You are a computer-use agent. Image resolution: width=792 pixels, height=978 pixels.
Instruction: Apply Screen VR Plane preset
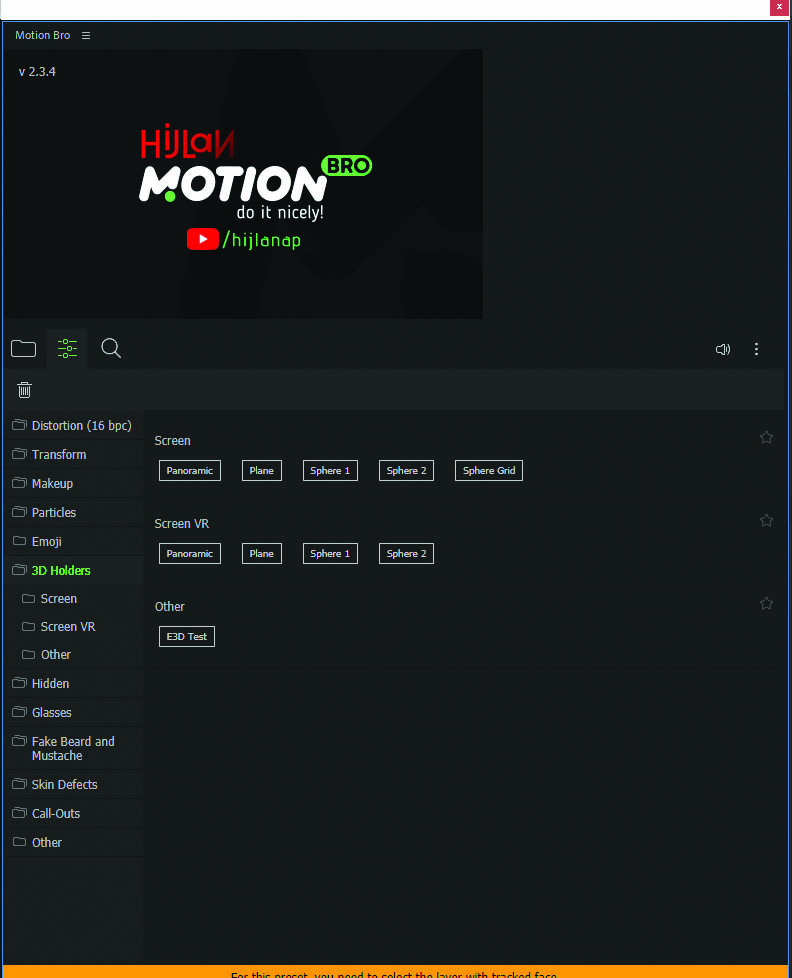click(261, 553)
